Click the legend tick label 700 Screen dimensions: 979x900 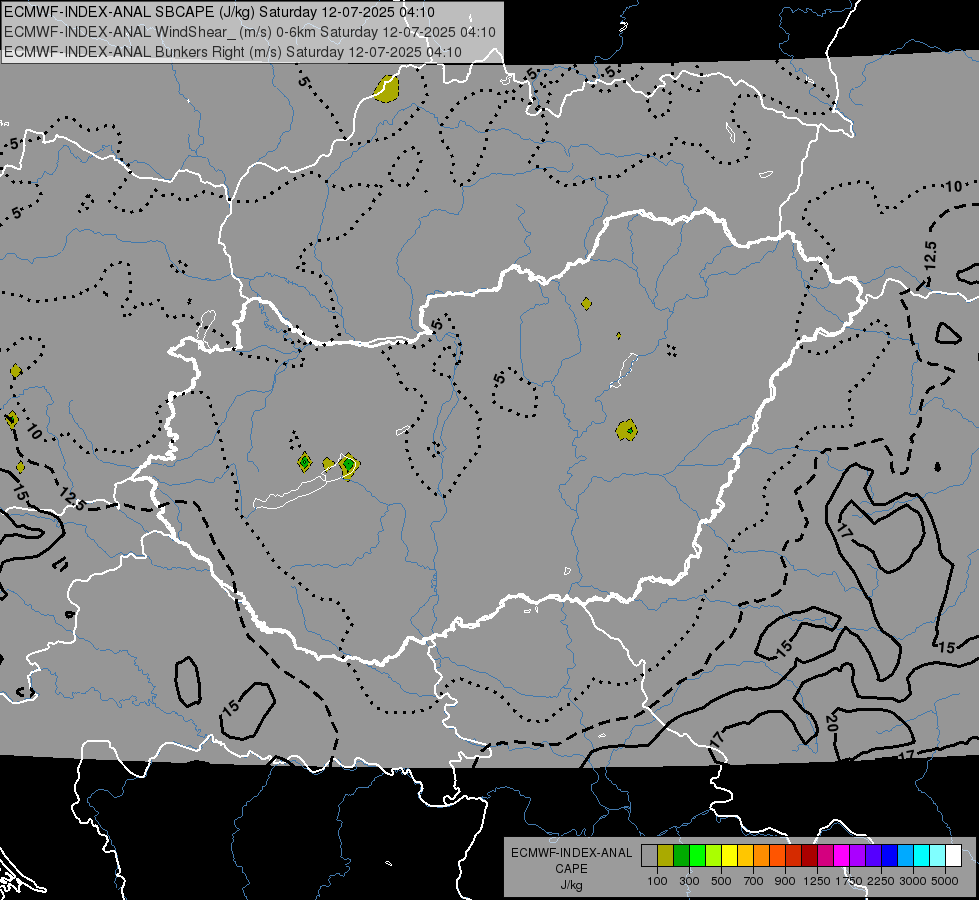(754, 881)
